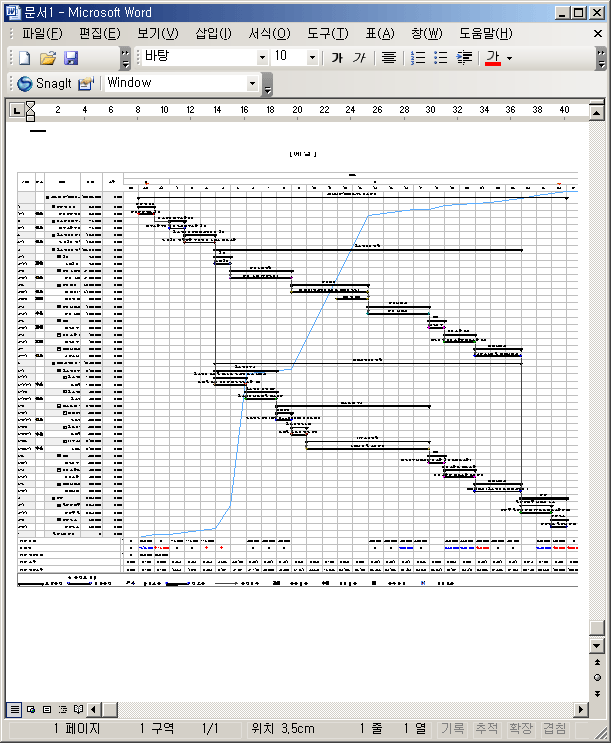Open font color dropdown arrow

(509, 58)
